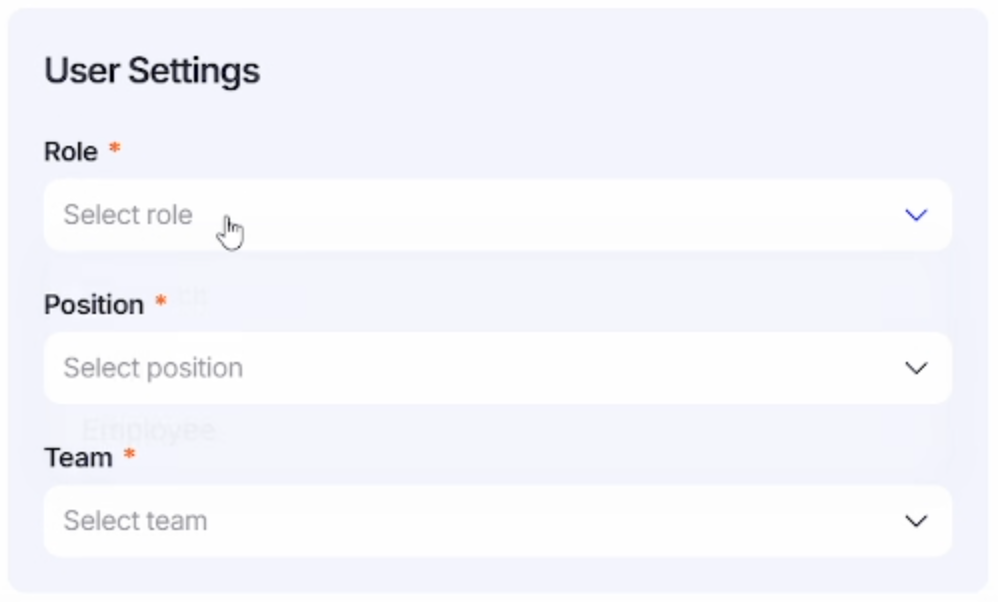Click the blue chevron in Role field

pyautogui.click(x=916, y=215)
